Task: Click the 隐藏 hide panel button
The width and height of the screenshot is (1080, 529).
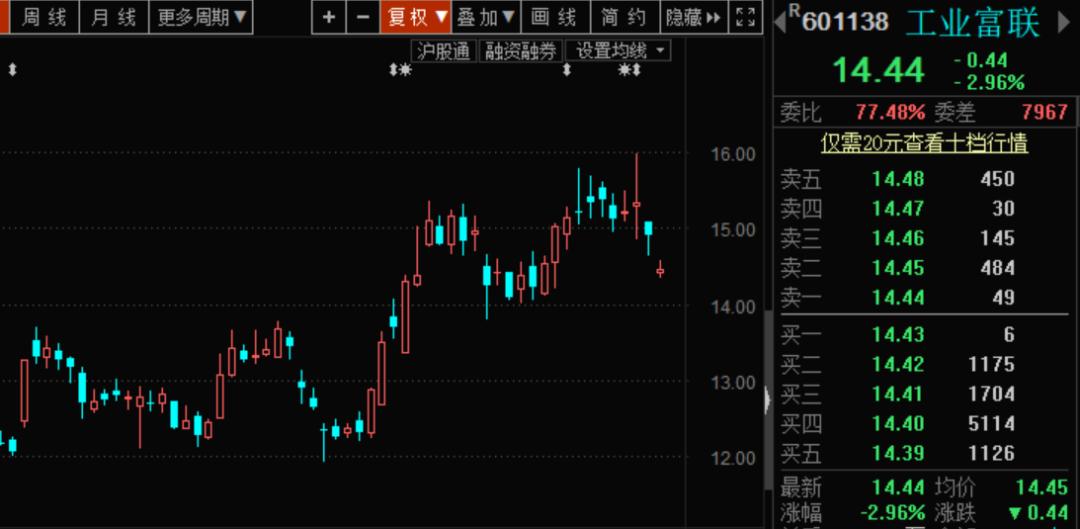Action: click(x=692, y=17)
